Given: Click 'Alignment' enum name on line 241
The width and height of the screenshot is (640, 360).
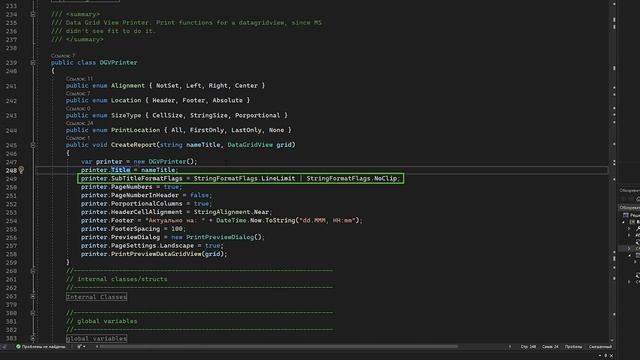Looking at the screenshot, I should [128, 86].
